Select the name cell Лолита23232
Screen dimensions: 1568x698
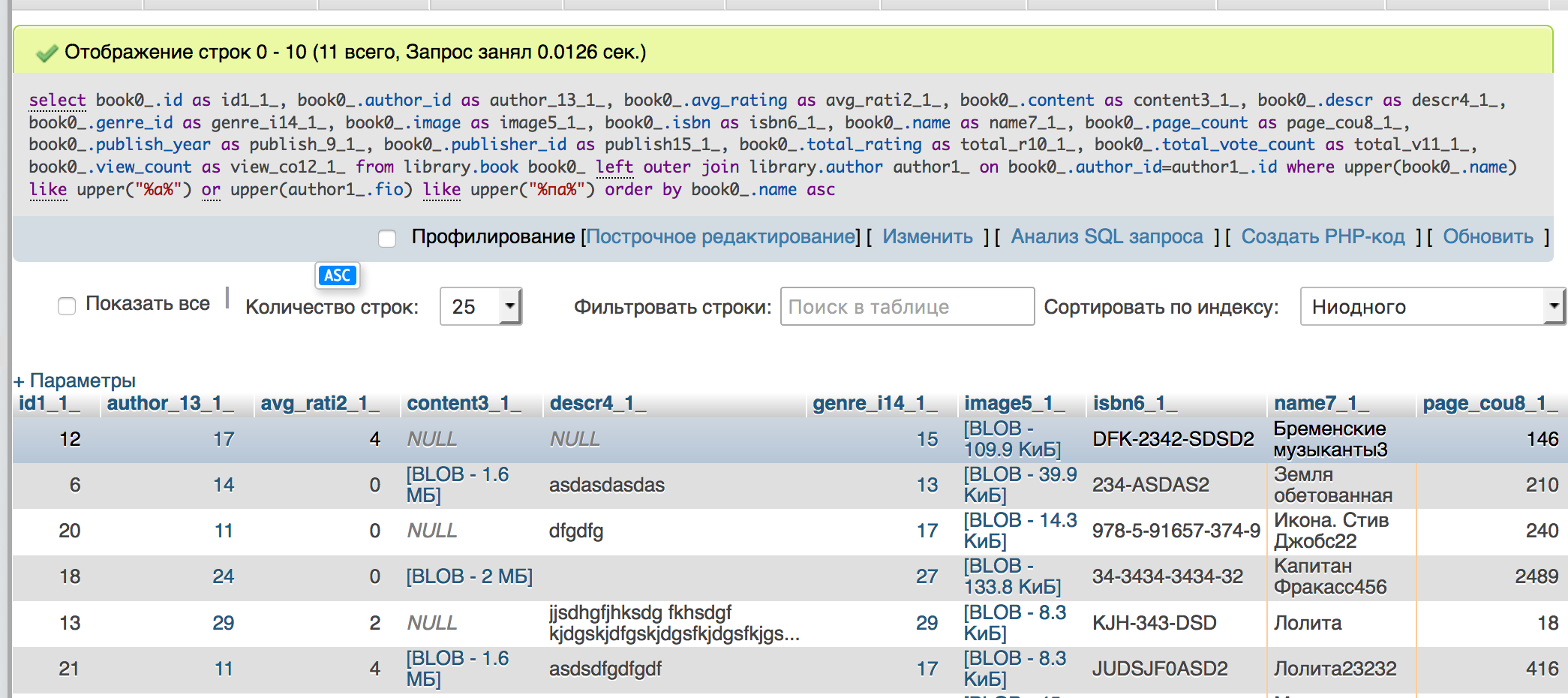point(1335,669)
